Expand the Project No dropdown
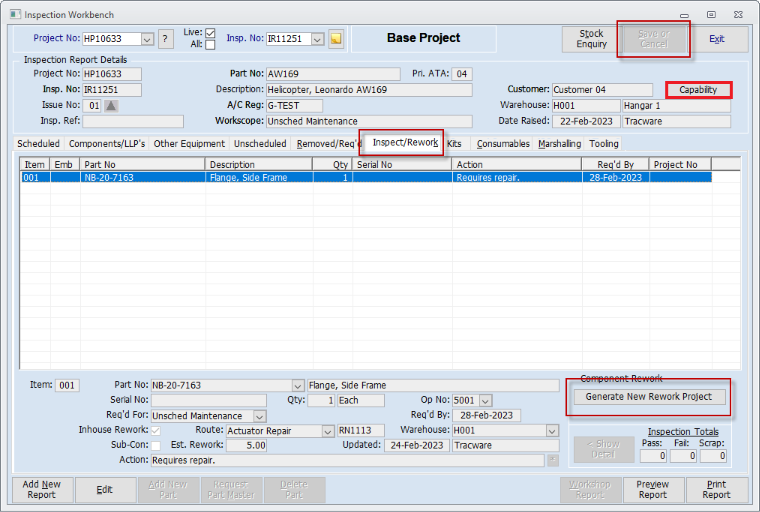The width and height of the screenshot is (760, 512). [x=147, y=39]
